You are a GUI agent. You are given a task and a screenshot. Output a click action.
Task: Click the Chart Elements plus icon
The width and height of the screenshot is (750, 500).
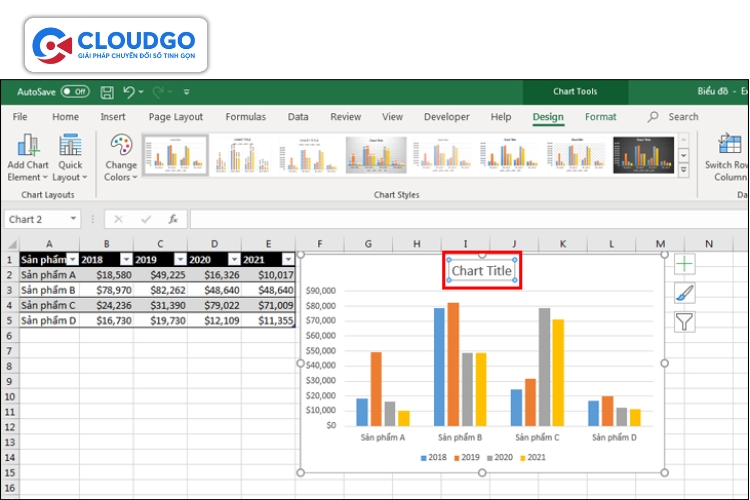tap(684, 264)
